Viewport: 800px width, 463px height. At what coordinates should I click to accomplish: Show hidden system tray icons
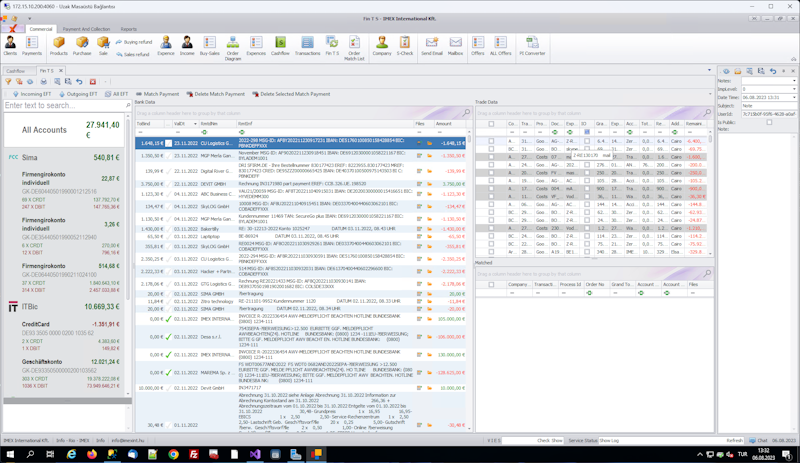pos(699,454)
